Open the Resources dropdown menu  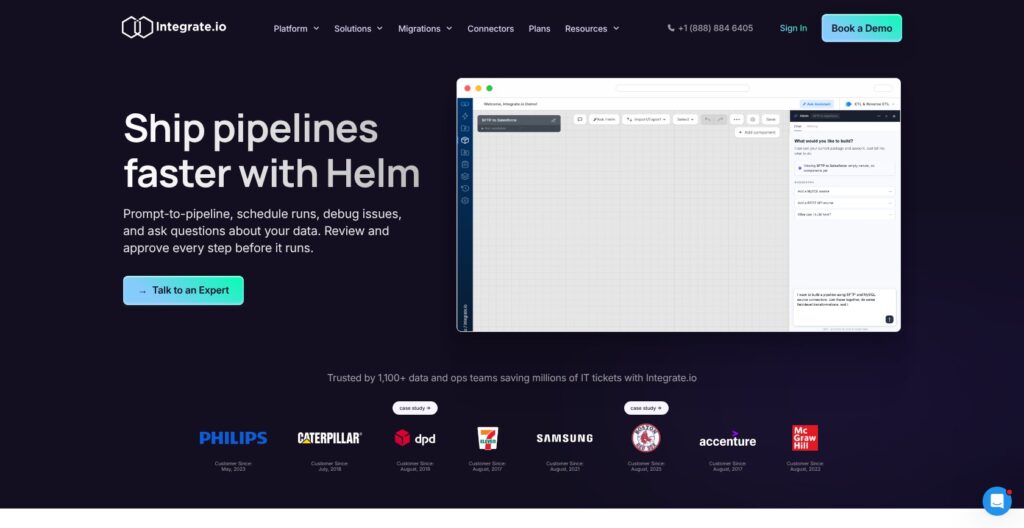coord(592,29)
